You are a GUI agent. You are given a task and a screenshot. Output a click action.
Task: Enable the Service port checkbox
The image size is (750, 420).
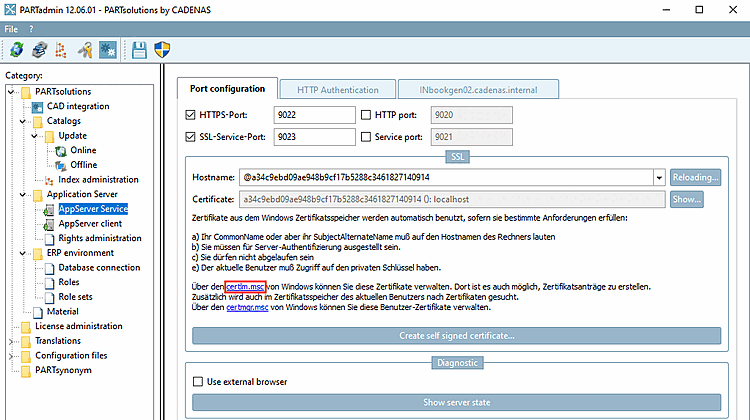[366, 137]
